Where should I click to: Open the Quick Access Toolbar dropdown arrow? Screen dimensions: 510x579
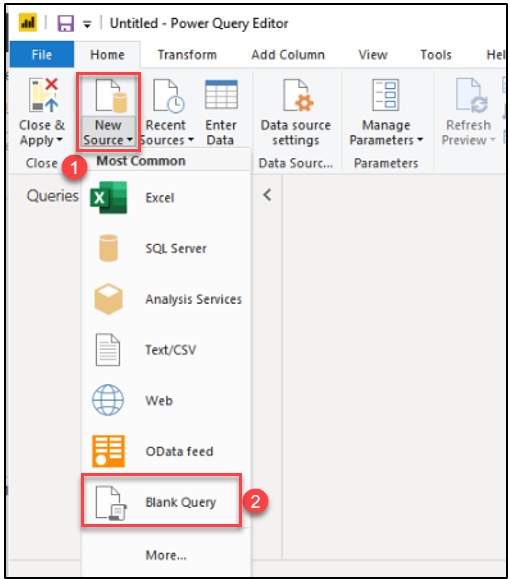click(87, 25)
